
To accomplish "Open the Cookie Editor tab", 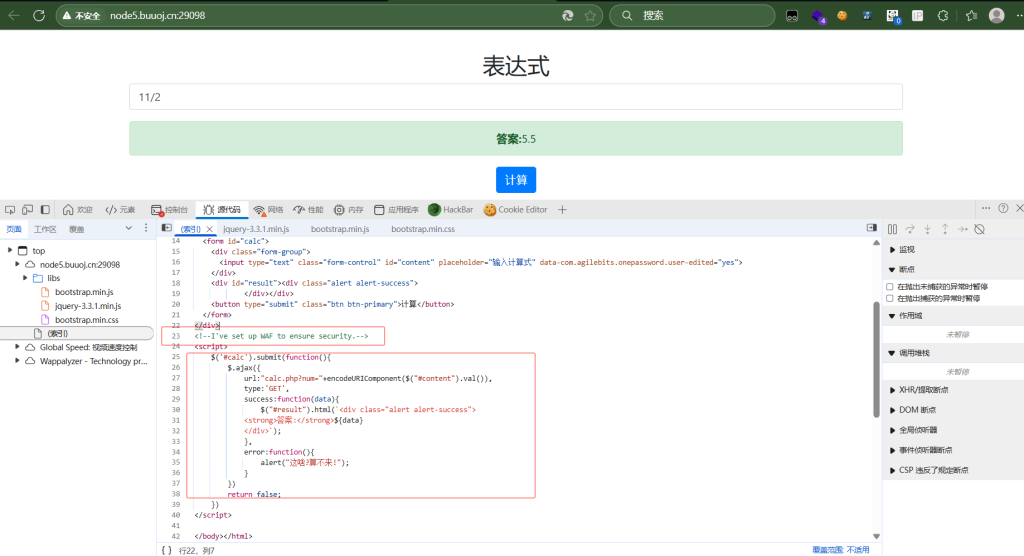I will click(515, 210).
